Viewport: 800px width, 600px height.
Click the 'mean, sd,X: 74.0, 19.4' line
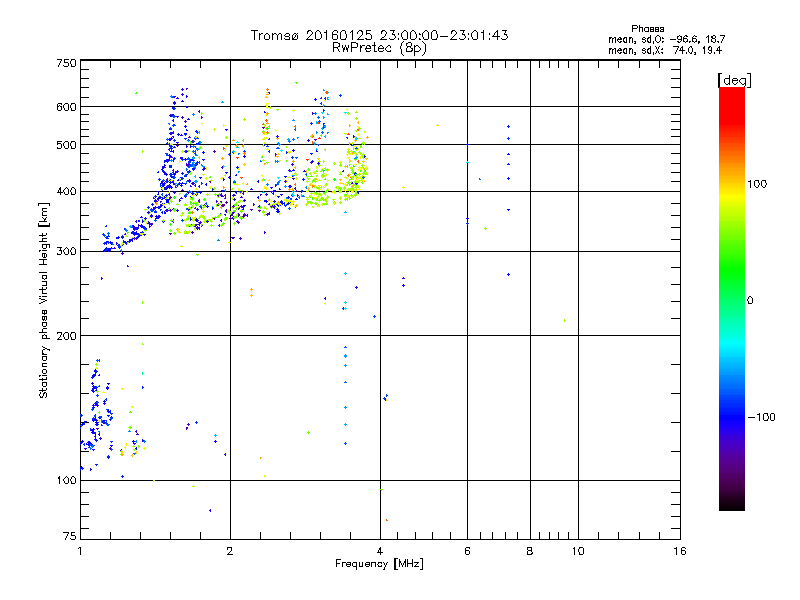[665, 50]
